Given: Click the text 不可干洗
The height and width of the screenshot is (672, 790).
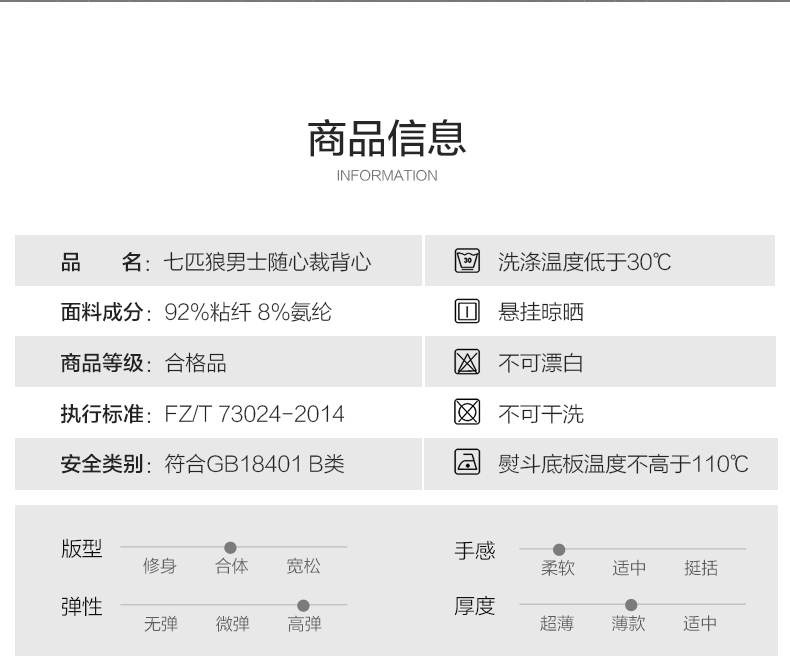Looking at the screenshot, I should point(541,414).
